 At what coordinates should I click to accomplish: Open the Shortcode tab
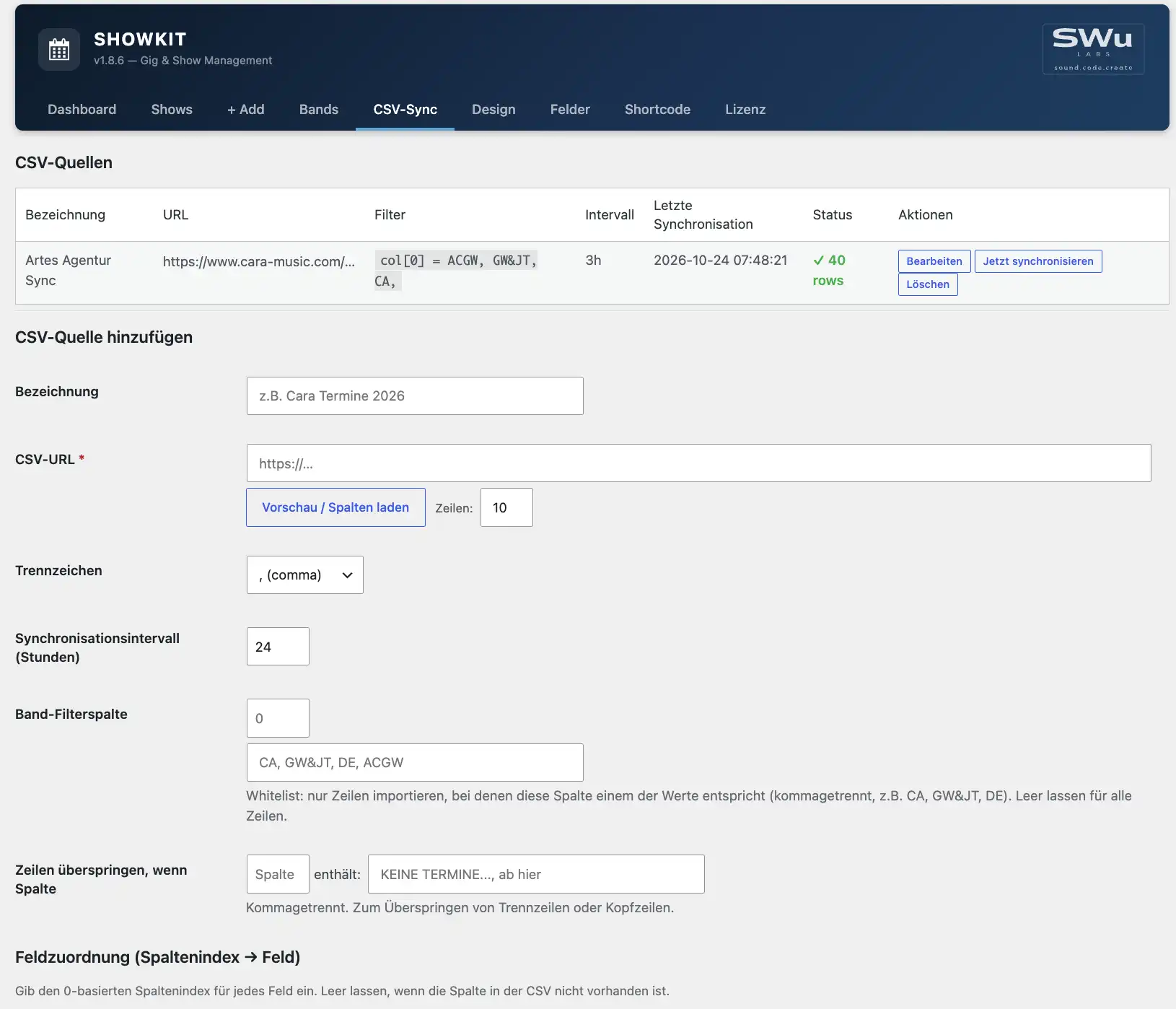(x=657, y=110)
